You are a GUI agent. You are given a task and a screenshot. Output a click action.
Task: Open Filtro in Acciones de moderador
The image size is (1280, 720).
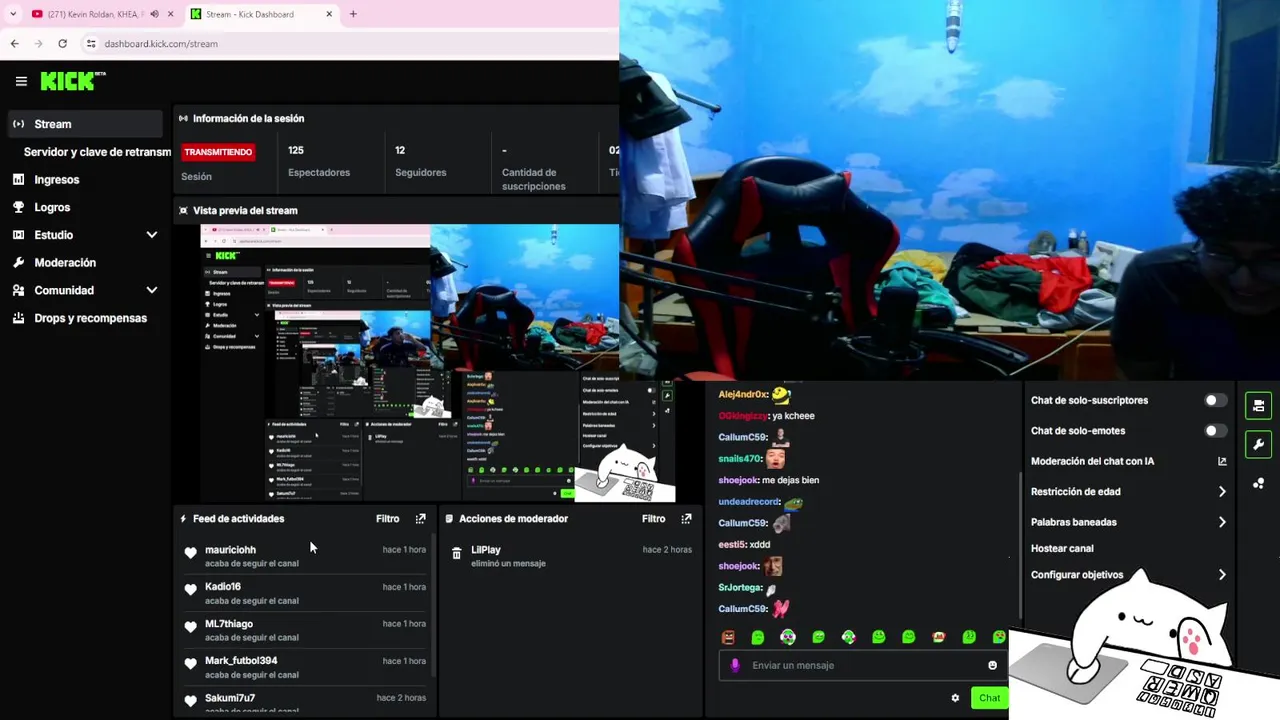pyautogui.click(x=653, y=519)
